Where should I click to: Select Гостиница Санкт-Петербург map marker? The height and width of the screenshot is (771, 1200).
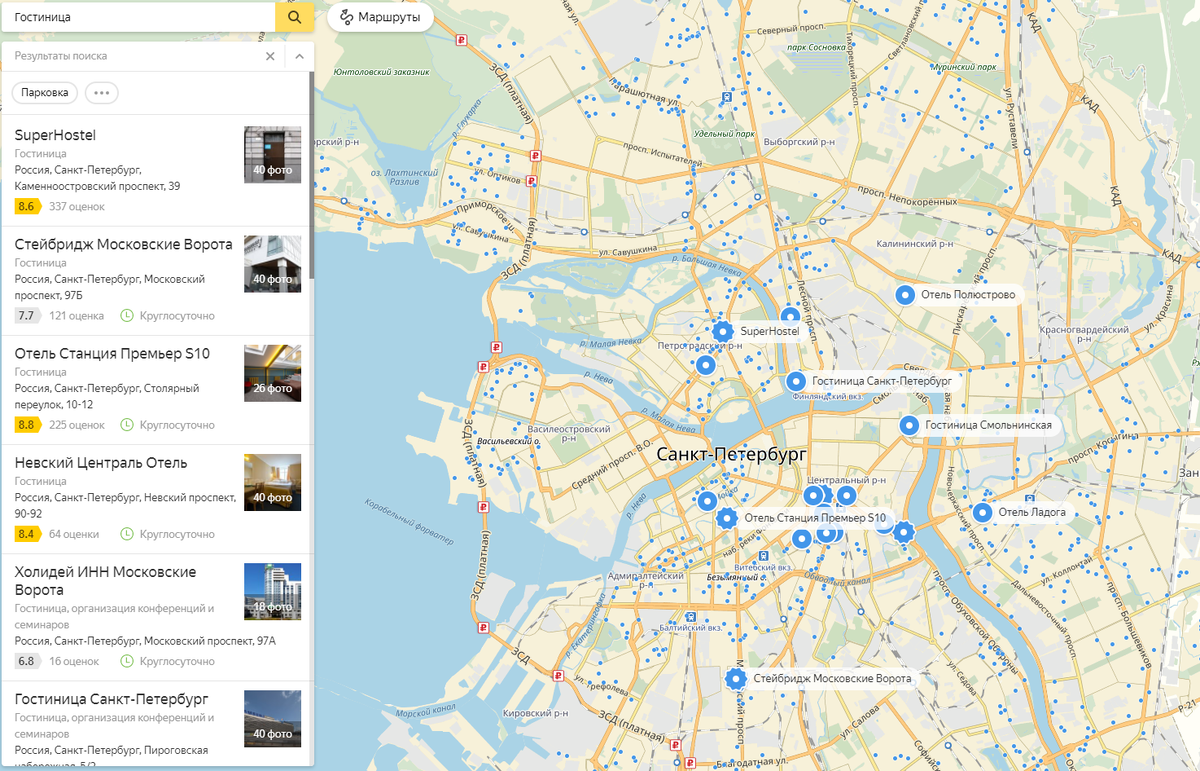[x=796, y=381]
